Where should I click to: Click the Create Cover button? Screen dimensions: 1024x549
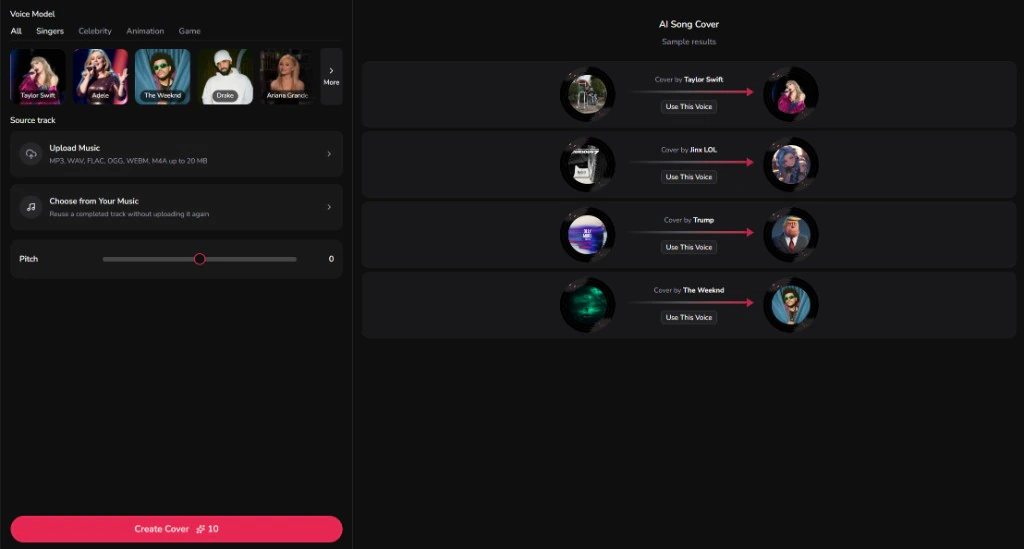click(x=176, y=529)
